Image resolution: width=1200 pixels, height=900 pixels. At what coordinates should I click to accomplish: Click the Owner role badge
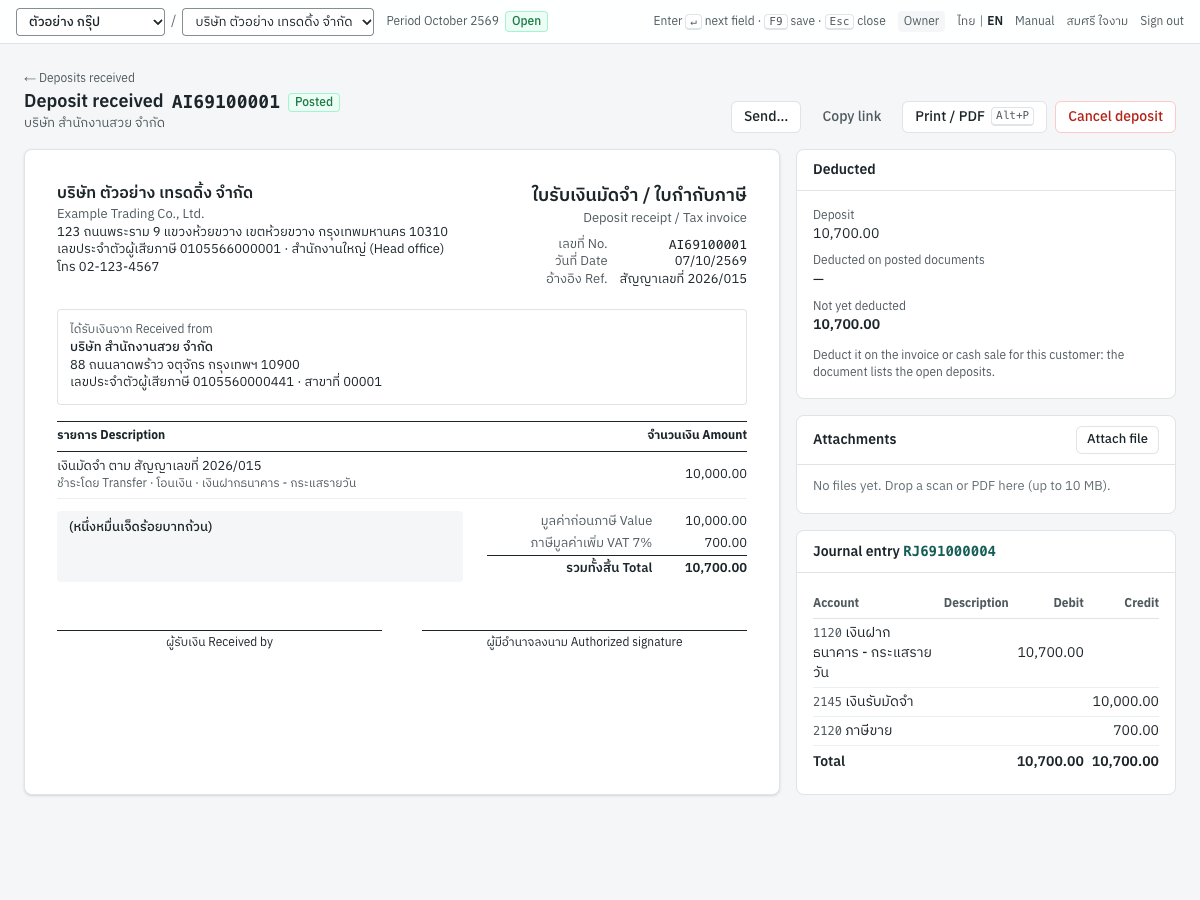click(x=921, y=21)
